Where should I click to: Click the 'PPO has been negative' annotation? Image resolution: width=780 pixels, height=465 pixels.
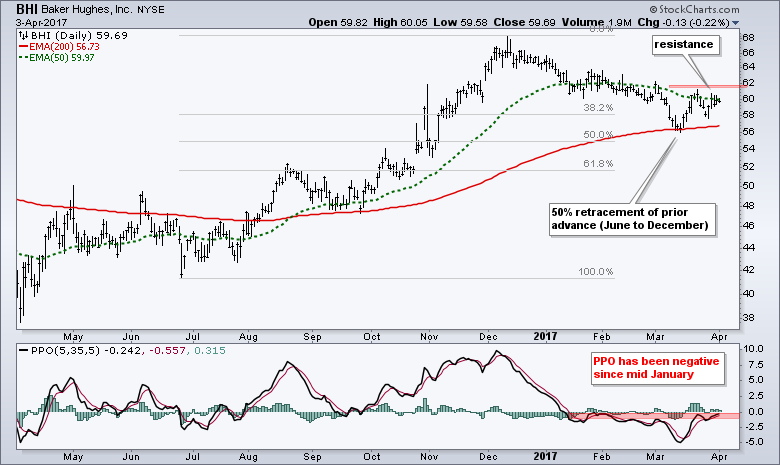tap(656, 368)
